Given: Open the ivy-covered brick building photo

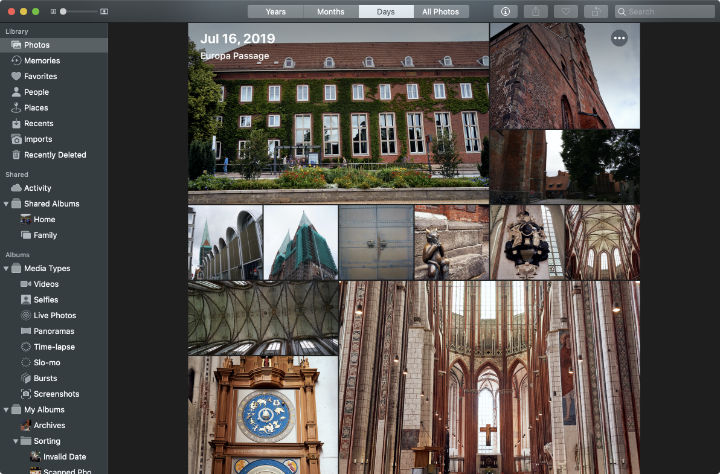Looking at the screenshot, I should [x=338, y=120].
